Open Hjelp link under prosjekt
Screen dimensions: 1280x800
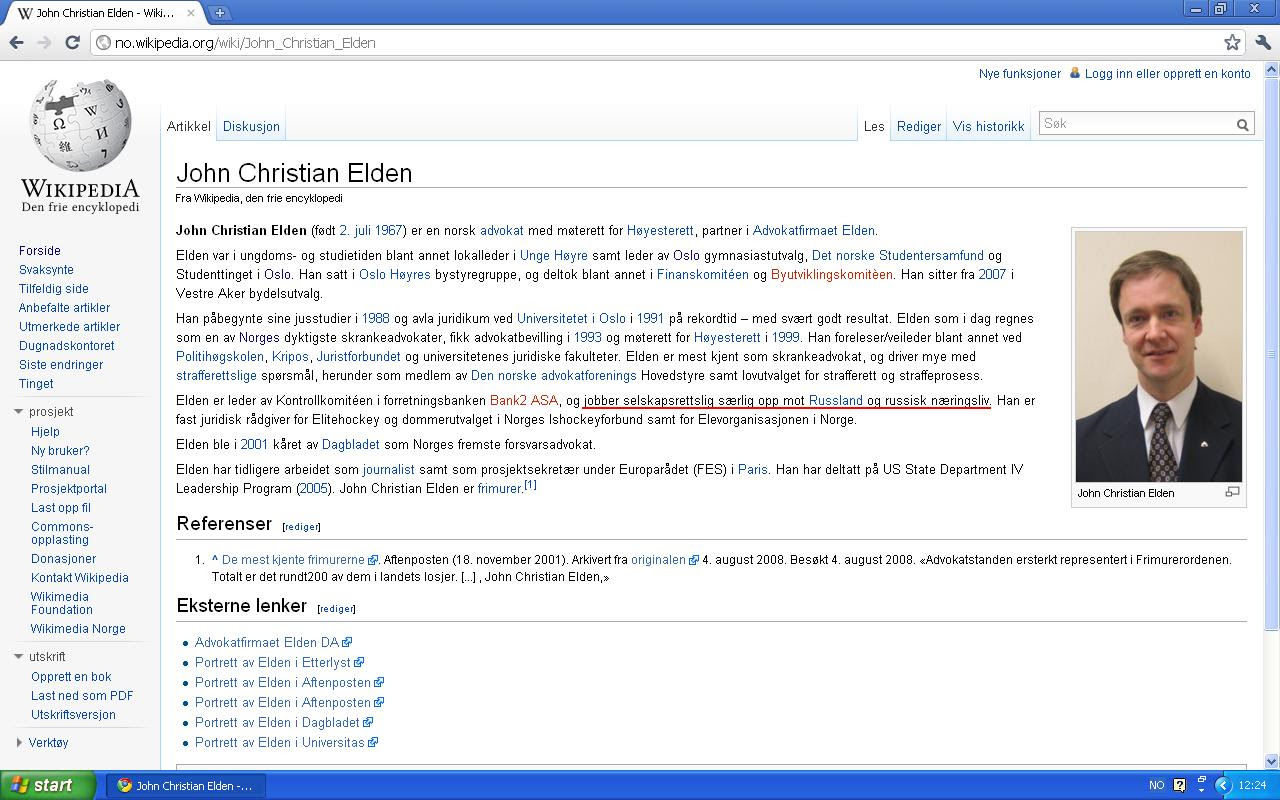click(x=46, y=432)
